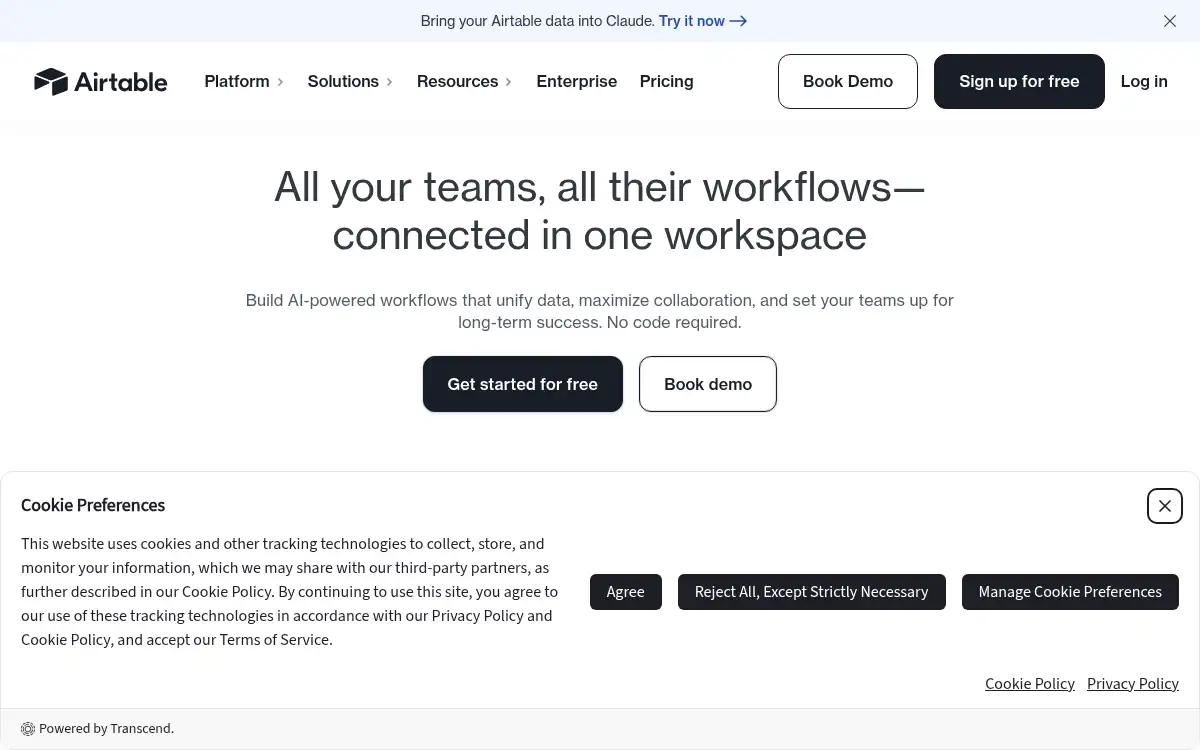
Task: Open the Cookie Policy link
Action: tap(1030, 684)
